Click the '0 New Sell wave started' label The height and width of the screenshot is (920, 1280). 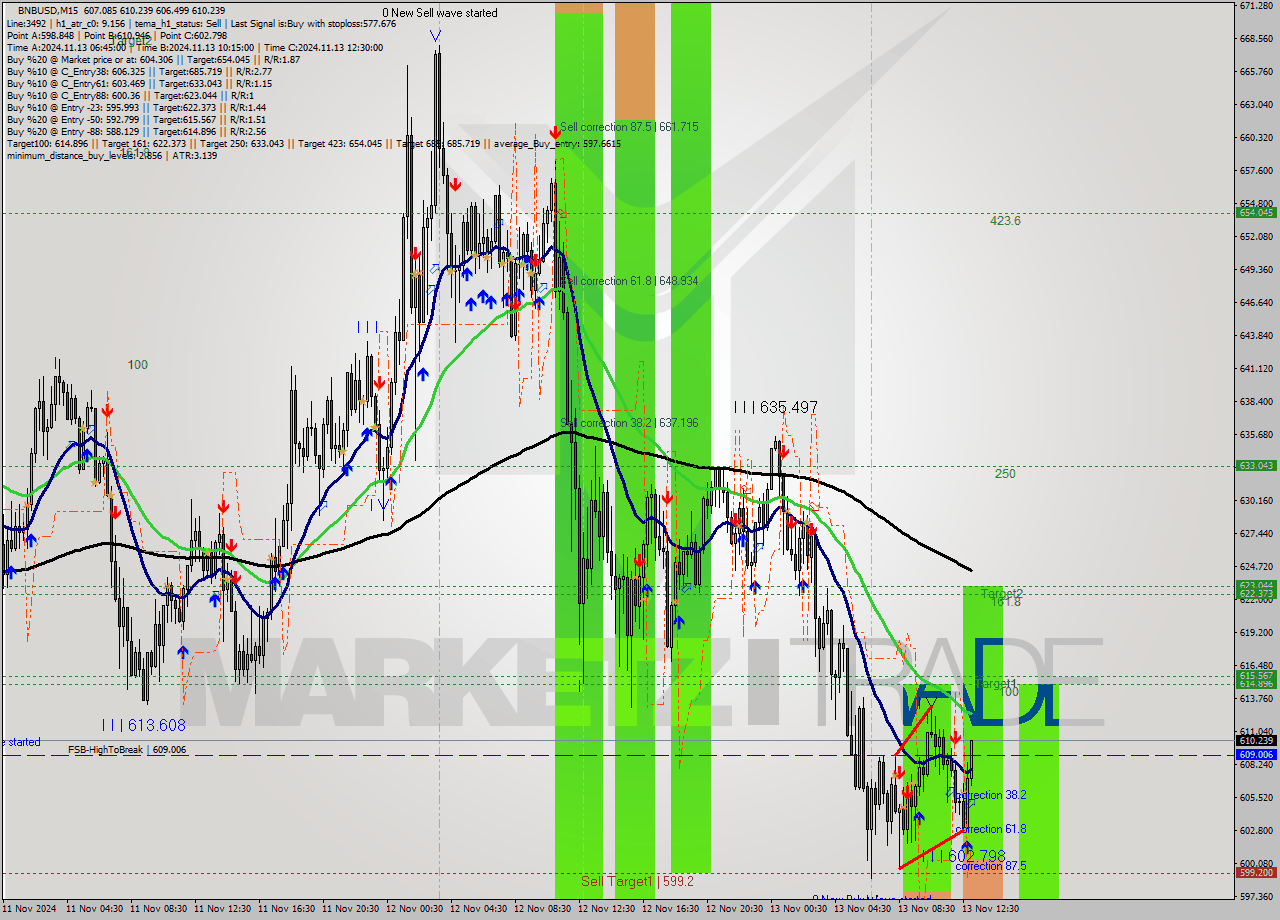(x=439, y=13)
